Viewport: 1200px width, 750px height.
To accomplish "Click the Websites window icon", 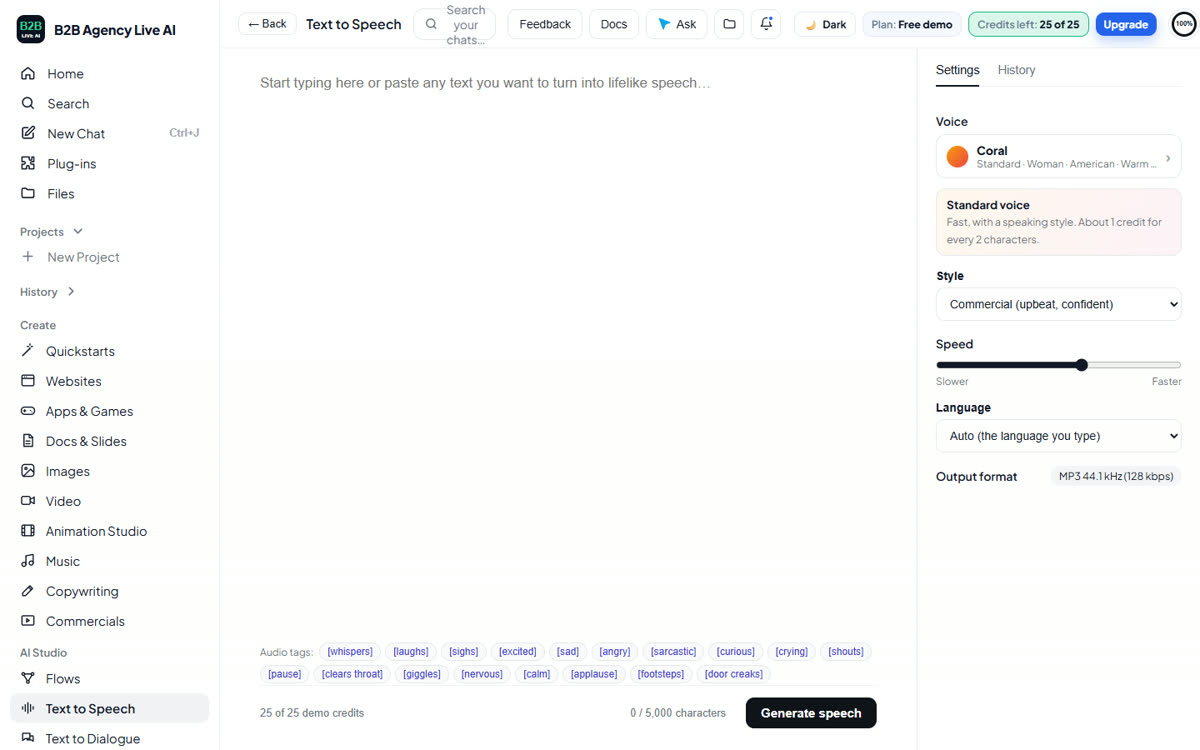I will [x=28, y=381].
